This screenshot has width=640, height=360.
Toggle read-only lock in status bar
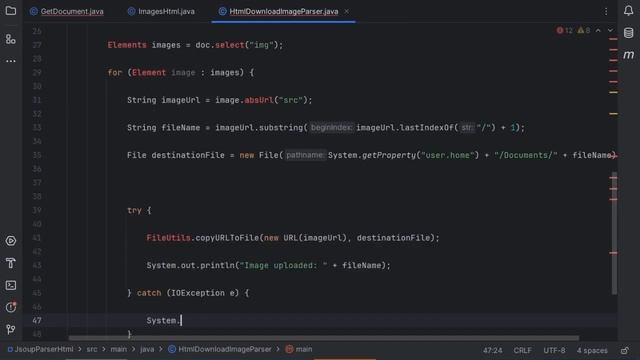click(x=625, y=350)
